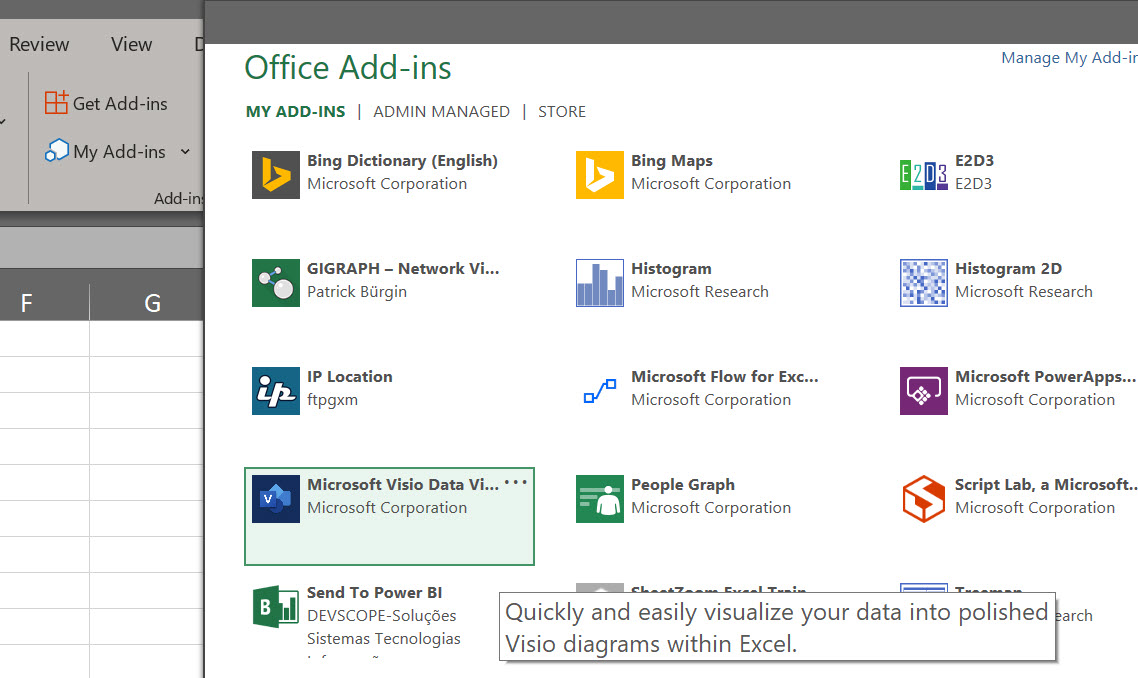
Task: Select the Histogram bar chart icon
Action: coord(599,283)
